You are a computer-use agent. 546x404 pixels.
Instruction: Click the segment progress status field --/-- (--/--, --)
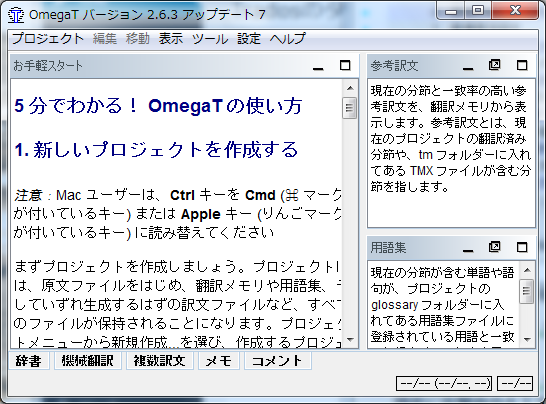coord(444,384)
